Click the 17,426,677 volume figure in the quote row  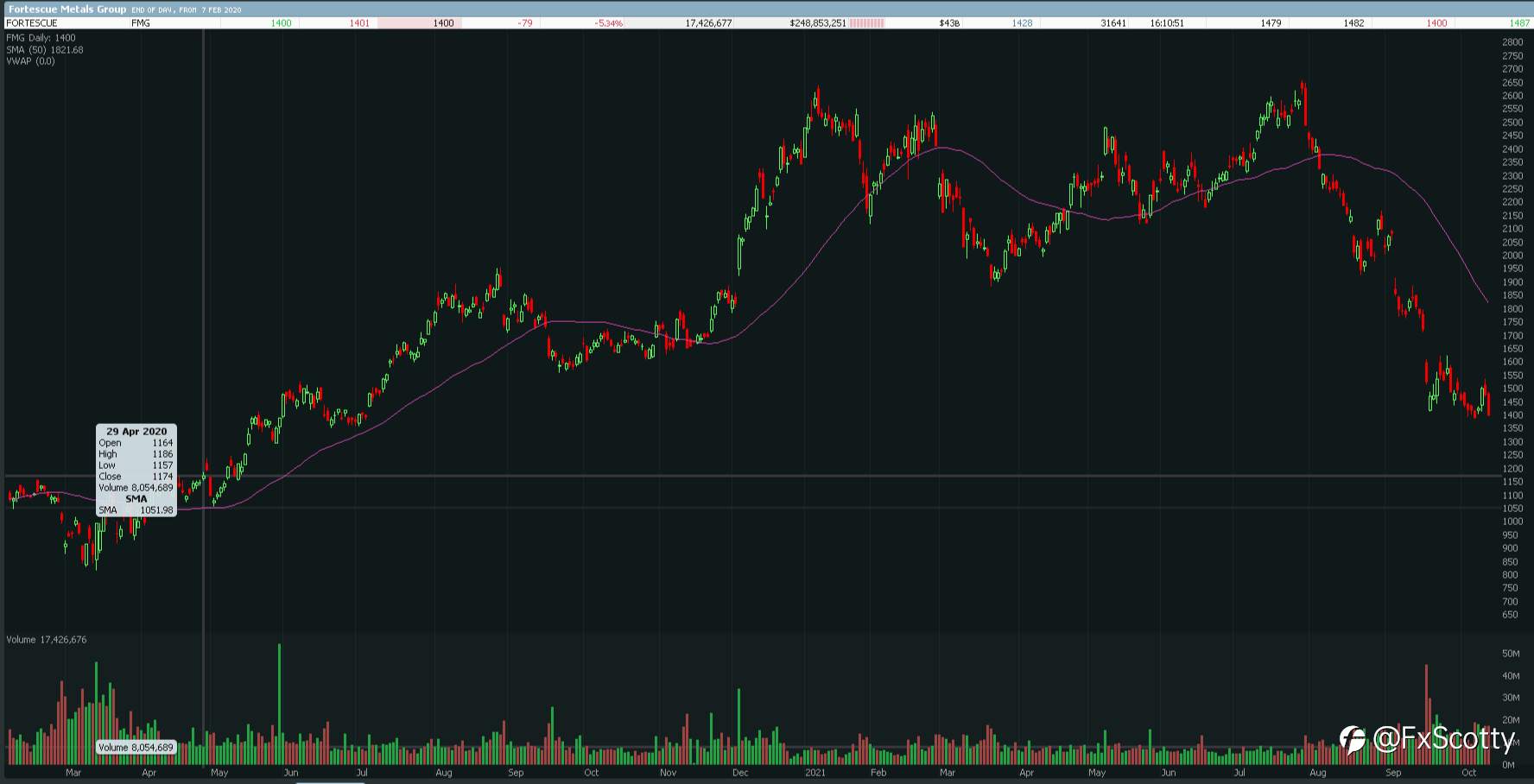[708, 23]
